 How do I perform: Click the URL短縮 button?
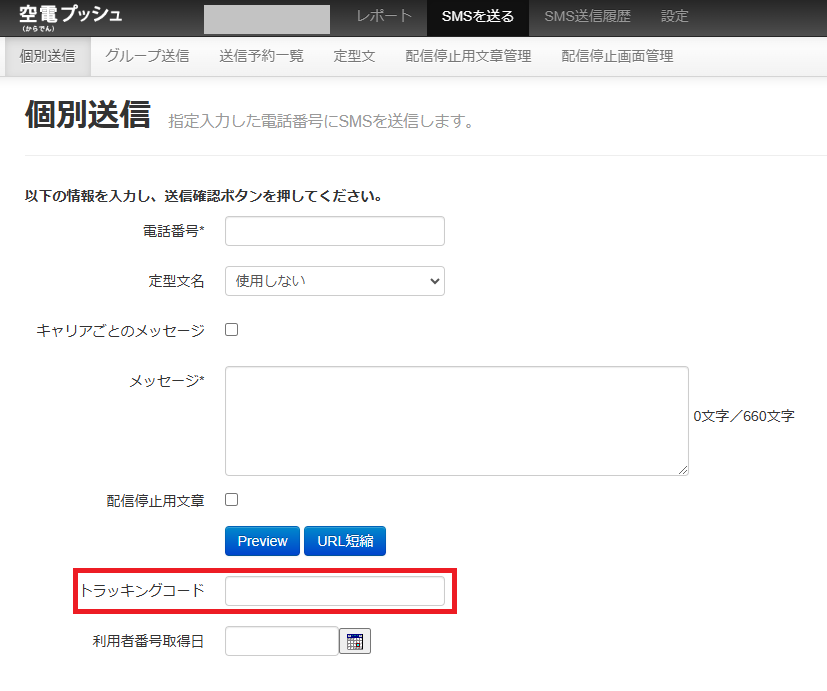(x=345, y=541)
